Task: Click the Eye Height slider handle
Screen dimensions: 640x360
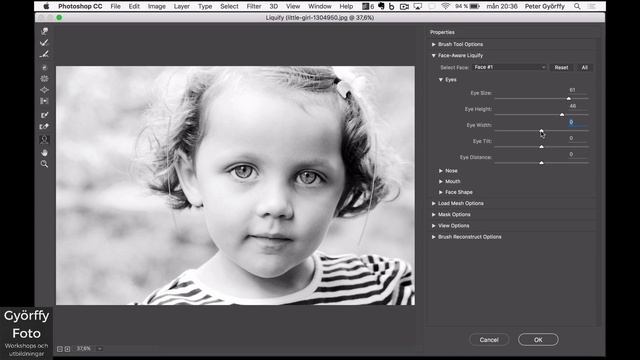Action: [562, 115]
